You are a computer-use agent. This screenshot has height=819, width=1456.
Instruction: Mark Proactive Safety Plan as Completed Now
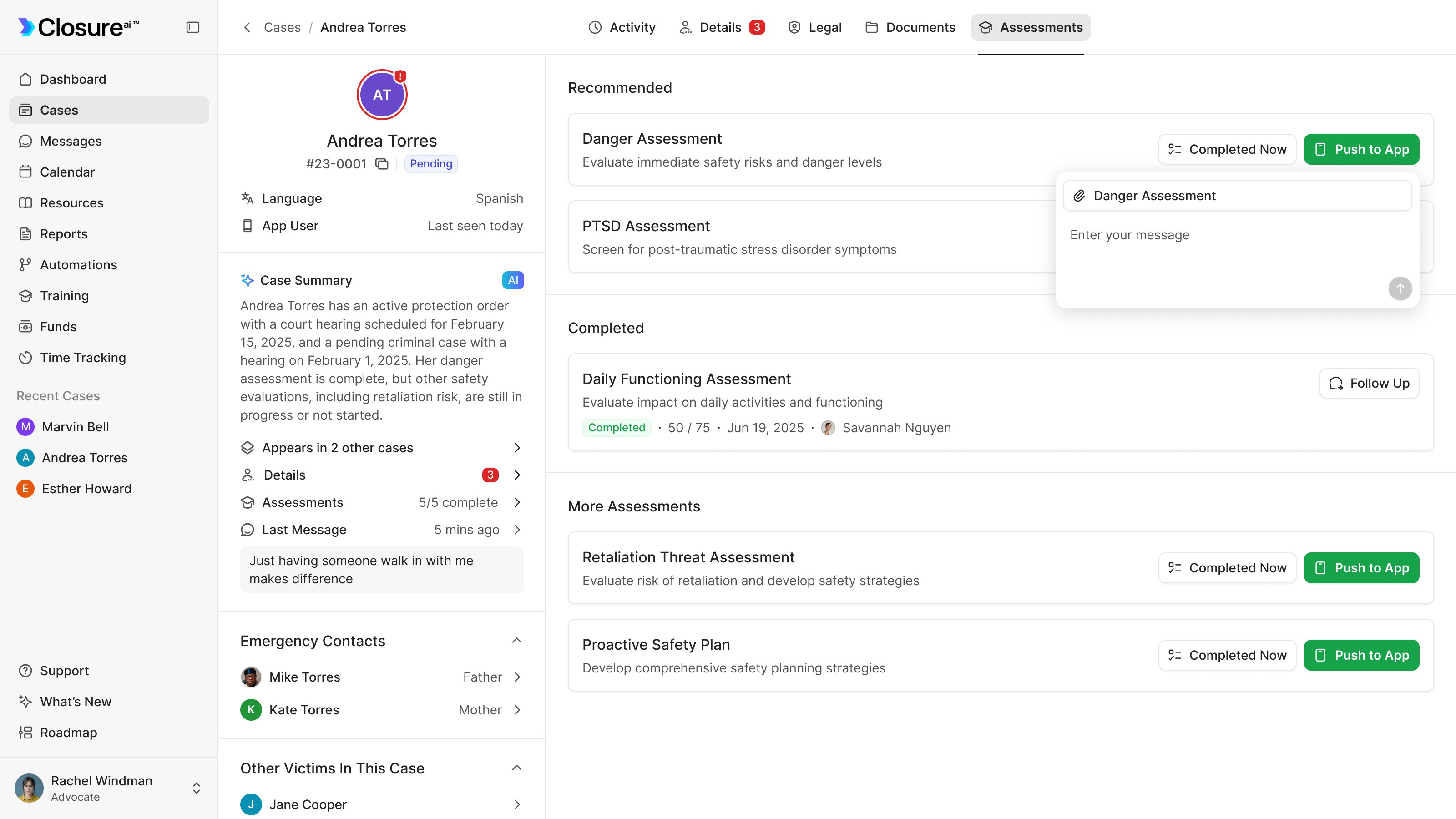click(x=1227, y=655)
